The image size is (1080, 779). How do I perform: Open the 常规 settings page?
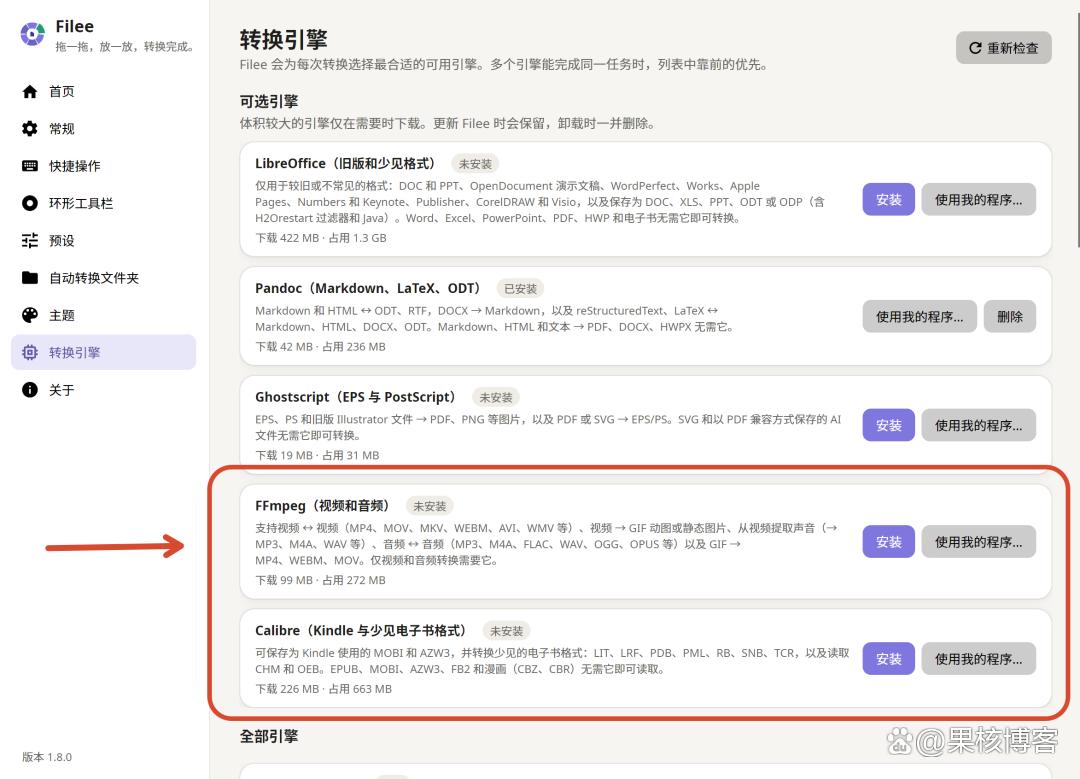(103, 129)
